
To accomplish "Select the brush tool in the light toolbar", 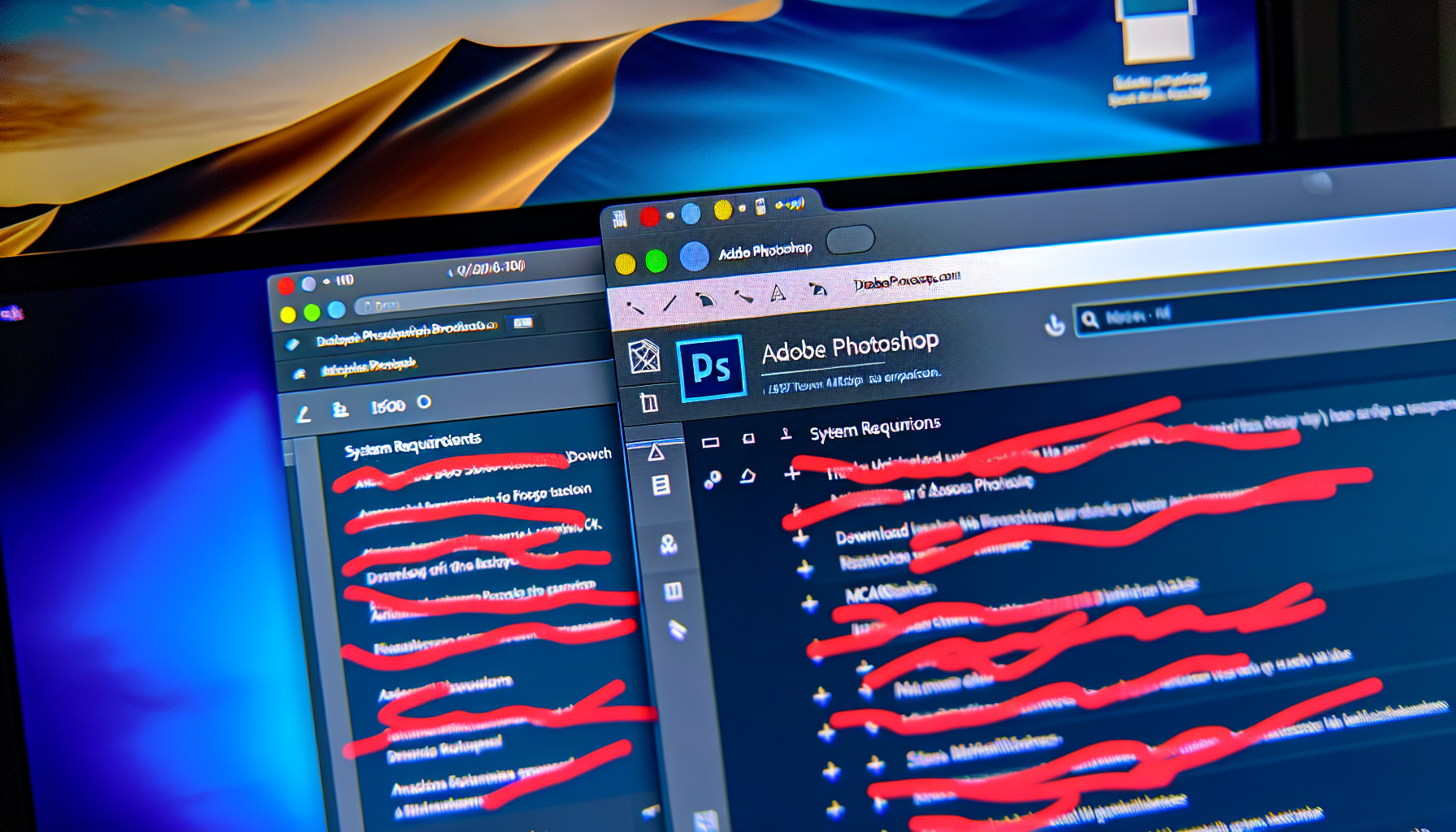I will coord(743,296).
